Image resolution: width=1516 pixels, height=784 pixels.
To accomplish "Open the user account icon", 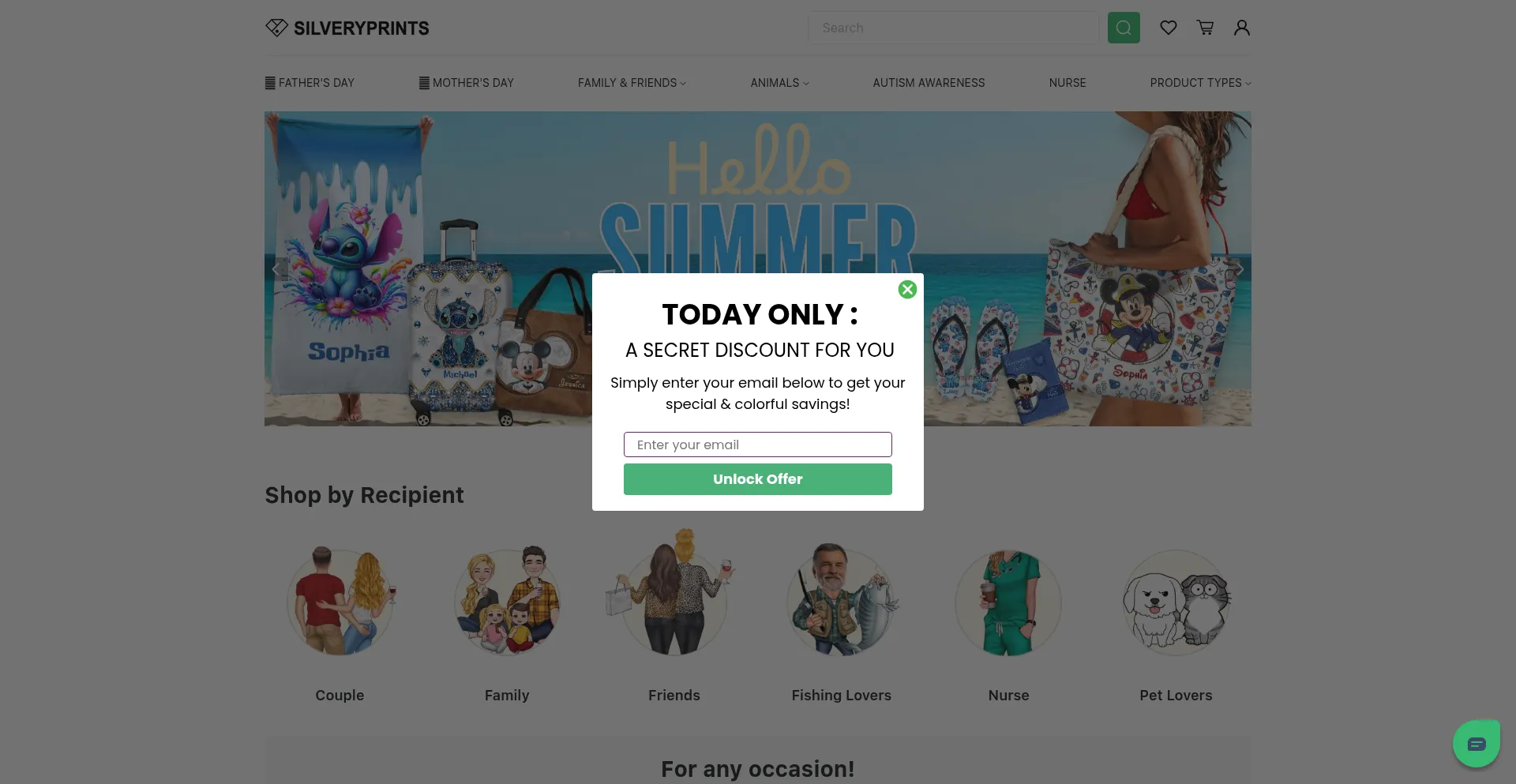I will [x=1242, y=28].
